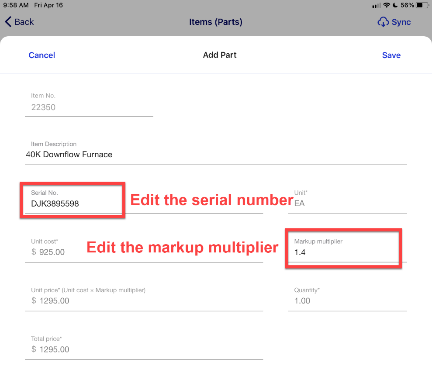Tap the Sync text link
432x374 pixels.
coord(401,22)
